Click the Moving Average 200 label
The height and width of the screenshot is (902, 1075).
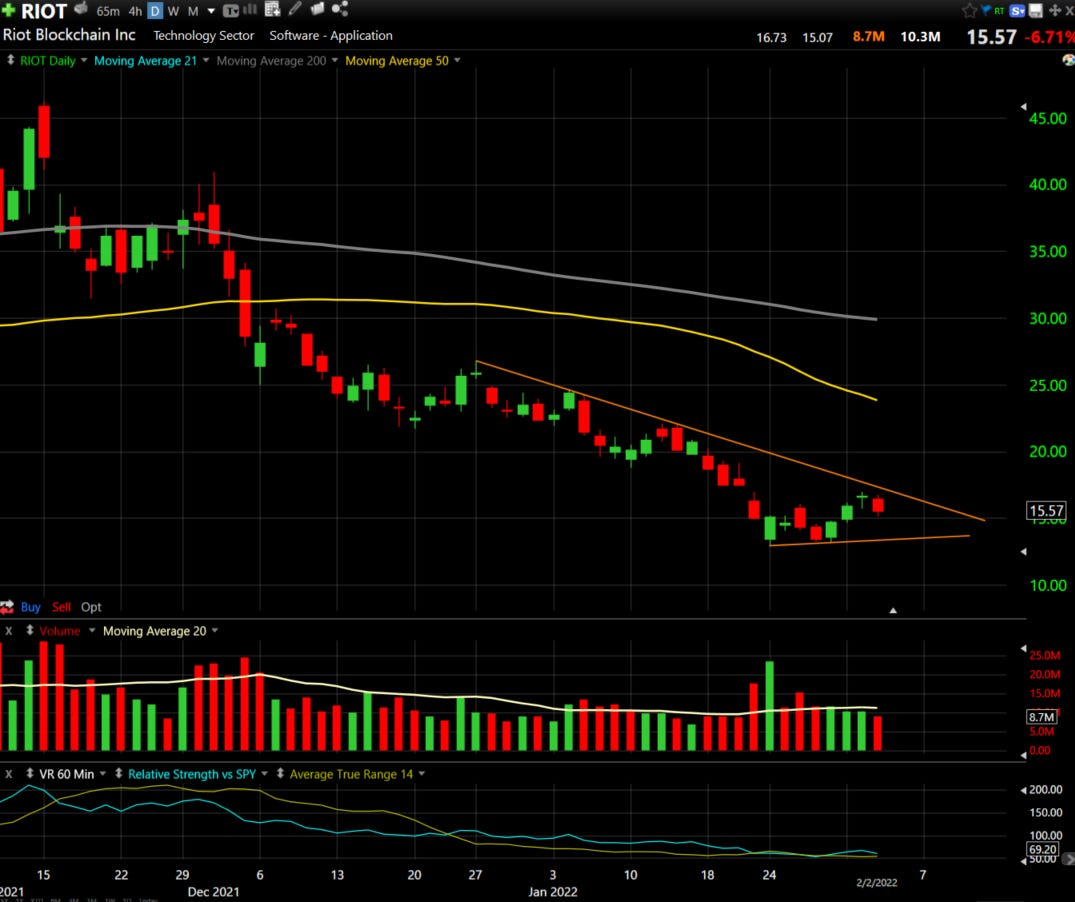(271, 60)
